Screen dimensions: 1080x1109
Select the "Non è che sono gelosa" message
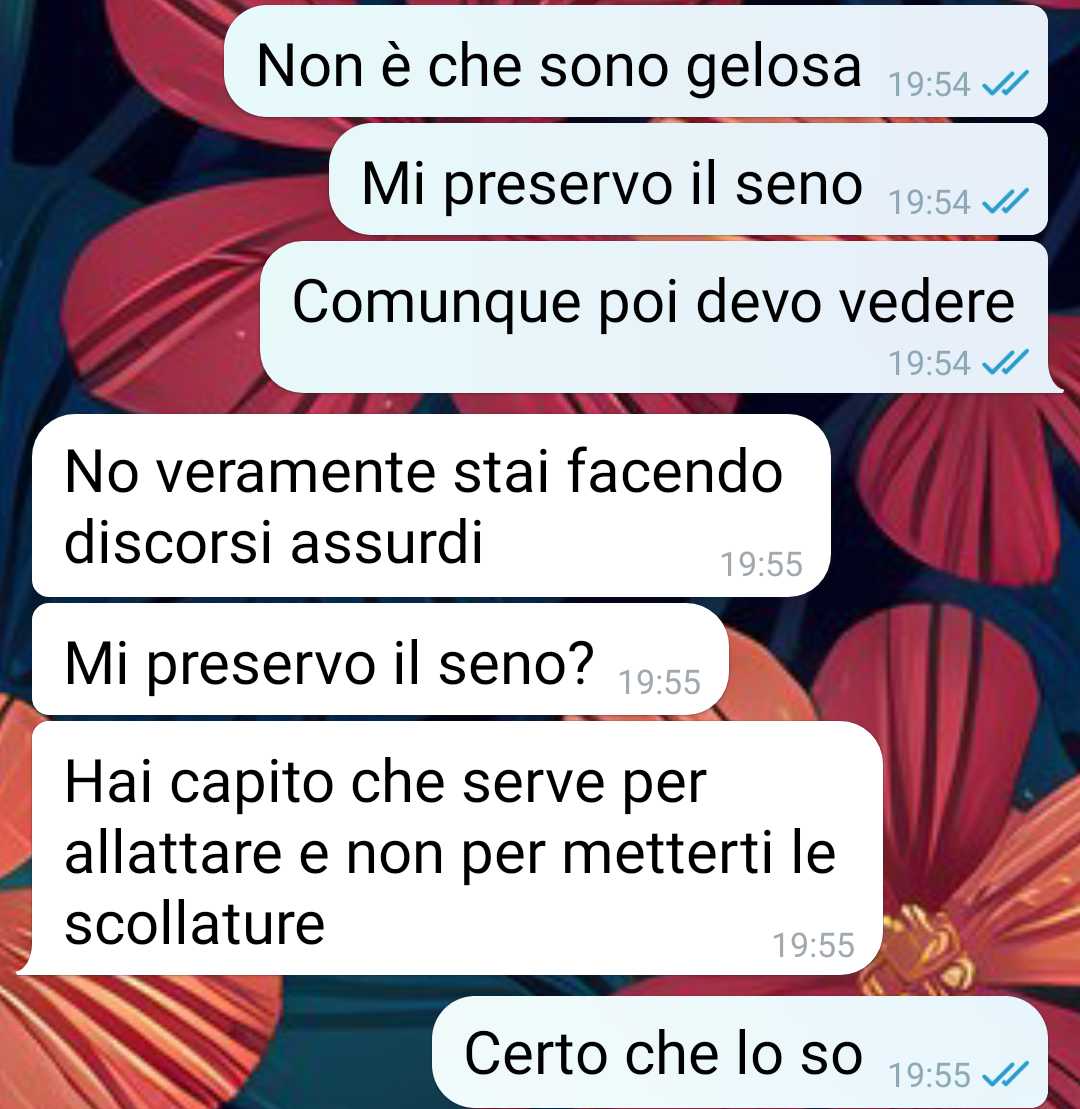click(636, 62)
